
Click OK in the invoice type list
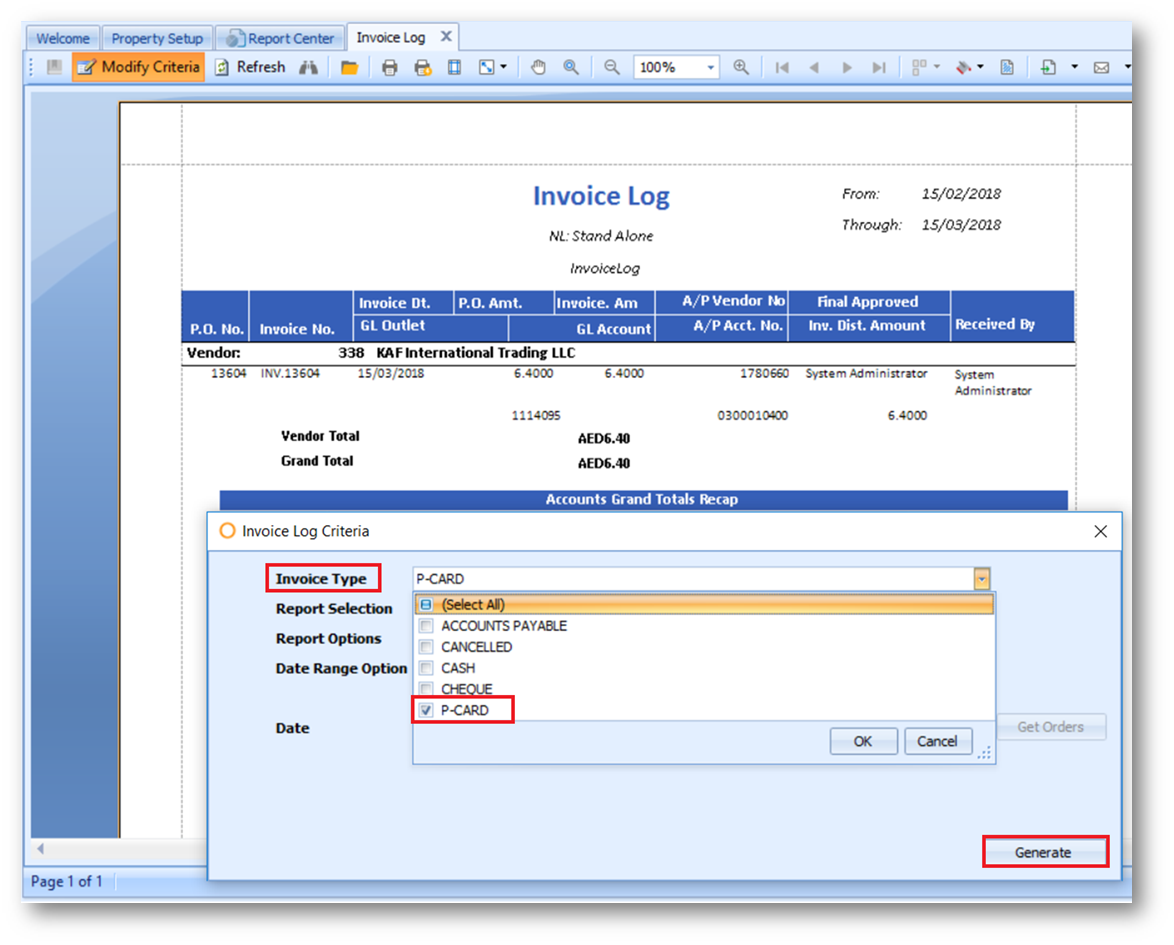point(863,741)
